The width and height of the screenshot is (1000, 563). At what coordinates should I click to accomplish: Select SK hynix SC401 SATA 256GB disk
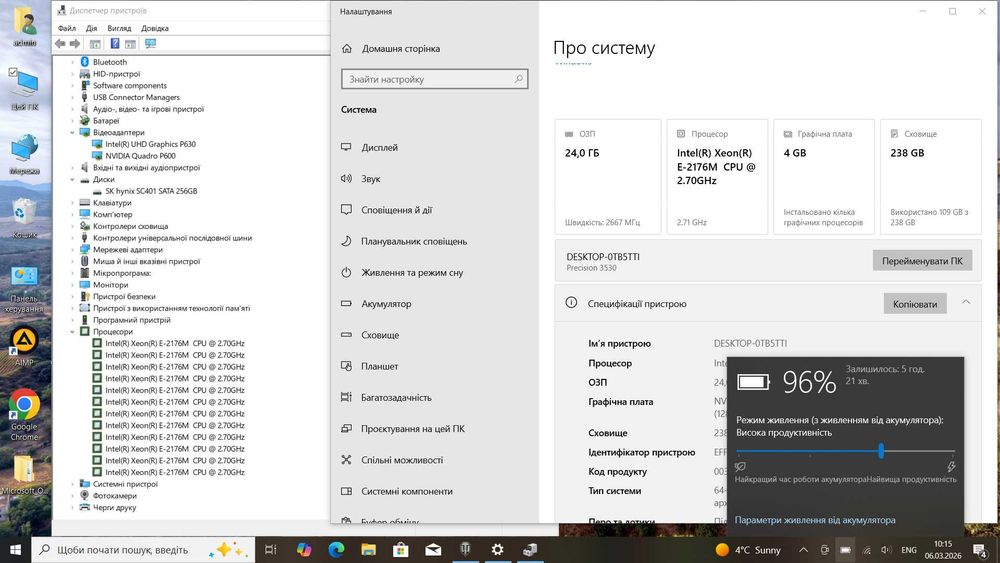(151, 191)
